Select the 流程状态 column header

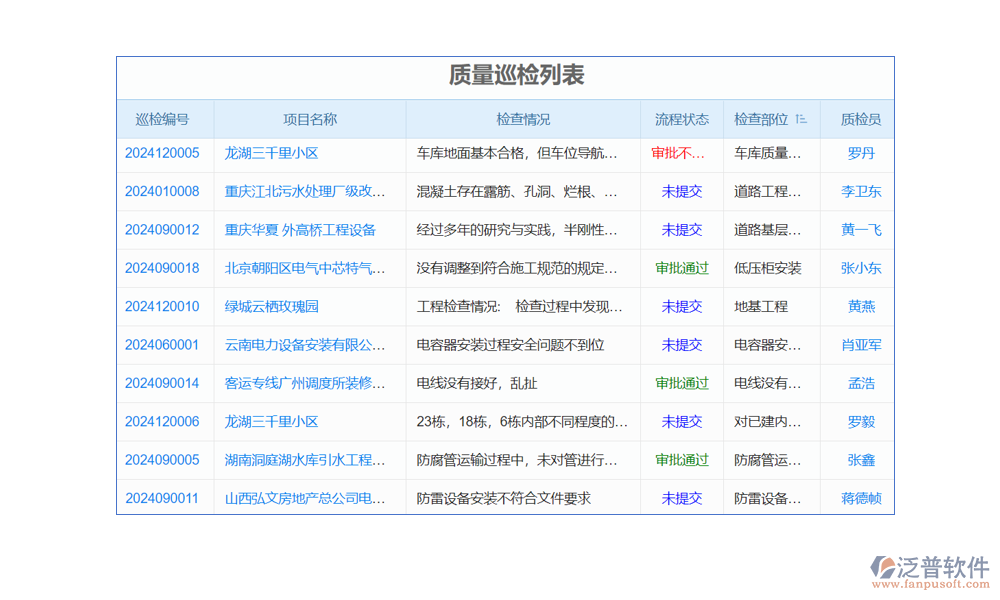[681, 119]
